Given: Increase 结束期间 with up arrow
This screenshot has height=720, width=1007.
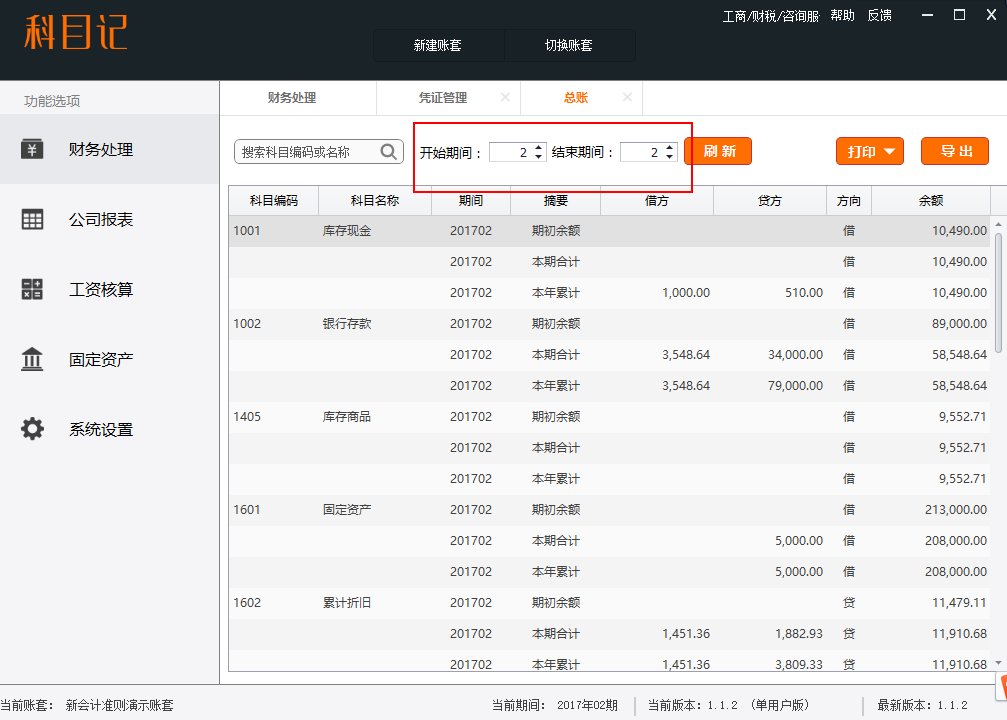Looking at the screenshot, I should 670,147.
